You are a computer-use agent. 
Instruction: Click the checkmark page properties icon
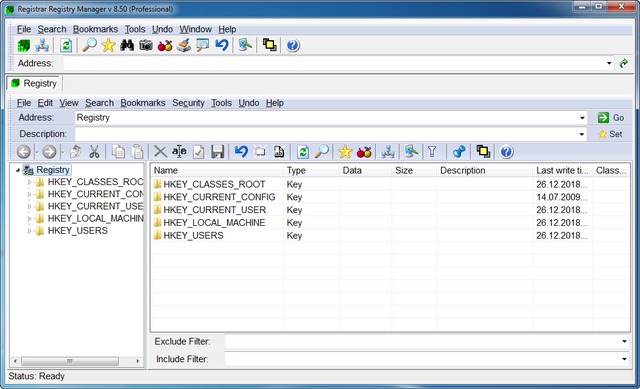pyautogui.click(x=198, y=152)
